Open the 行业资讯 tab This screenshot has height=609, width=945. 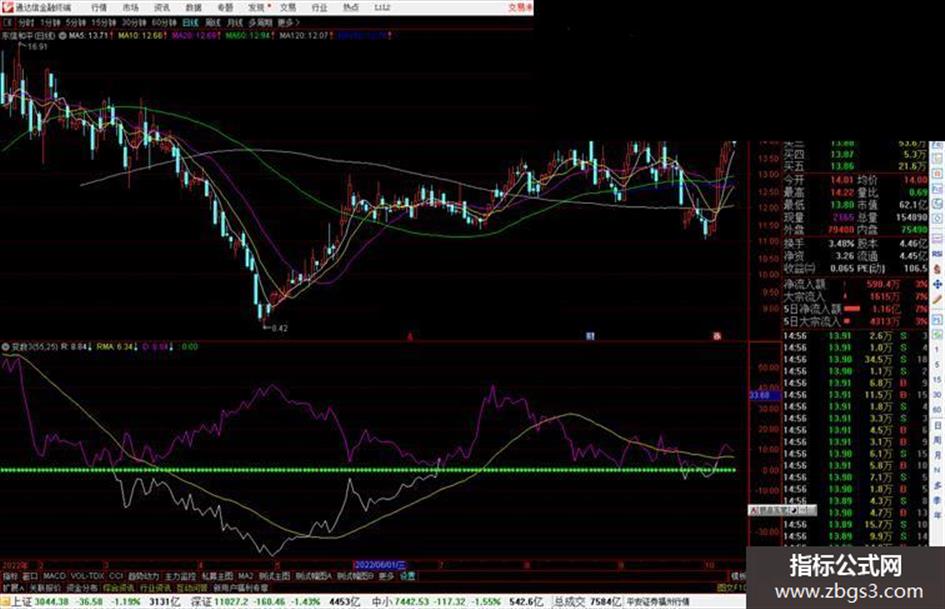[155, 587]
